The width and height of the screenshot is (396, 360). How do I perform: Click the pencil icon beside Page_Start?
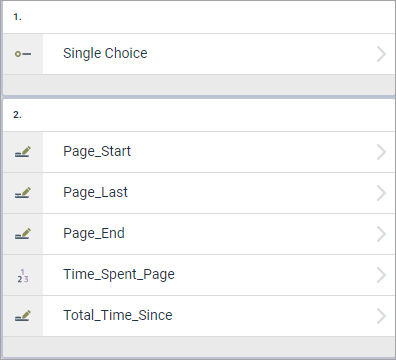23,152
